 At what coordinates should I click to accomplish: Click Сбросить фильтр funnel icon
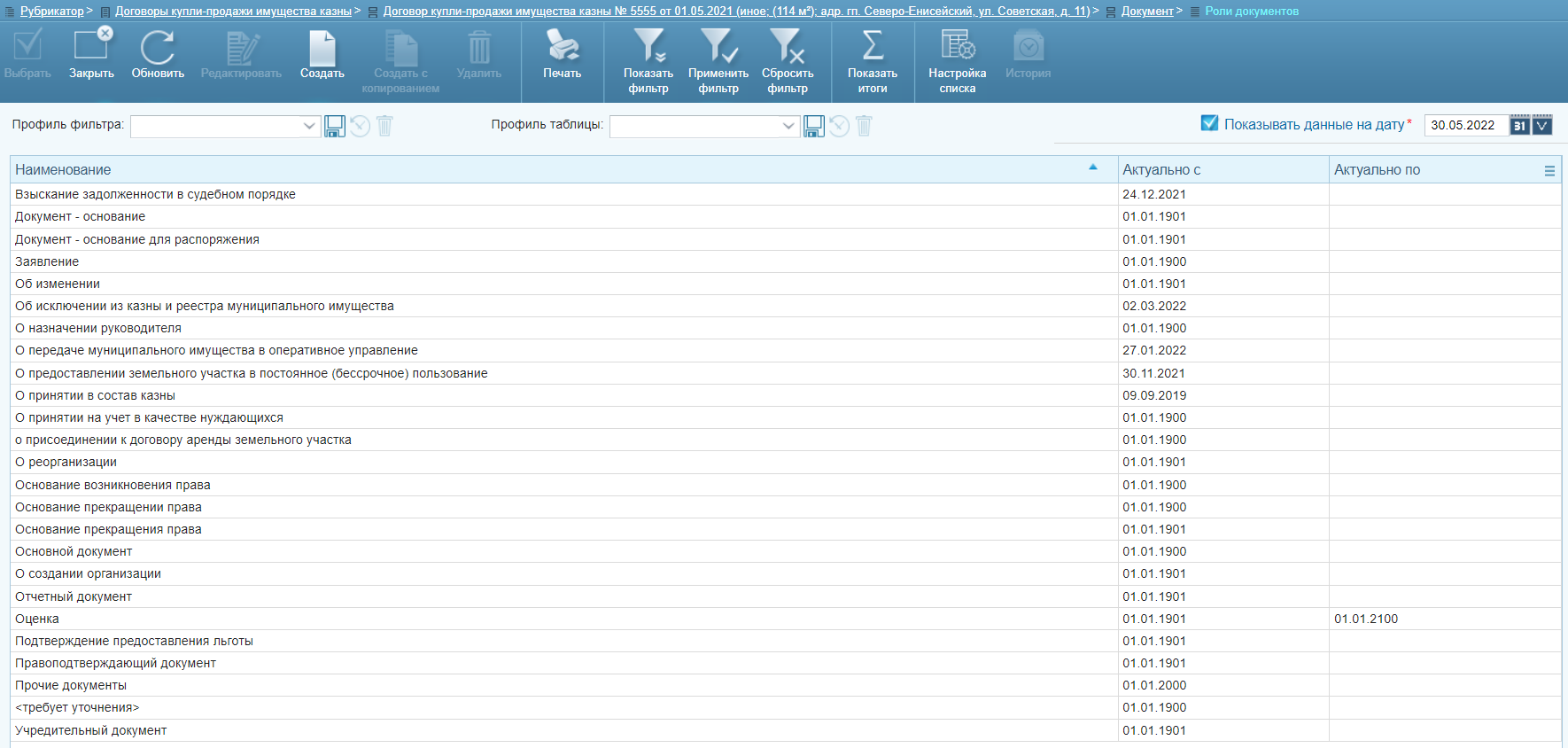pyautogui.click(x=788, y=45)
